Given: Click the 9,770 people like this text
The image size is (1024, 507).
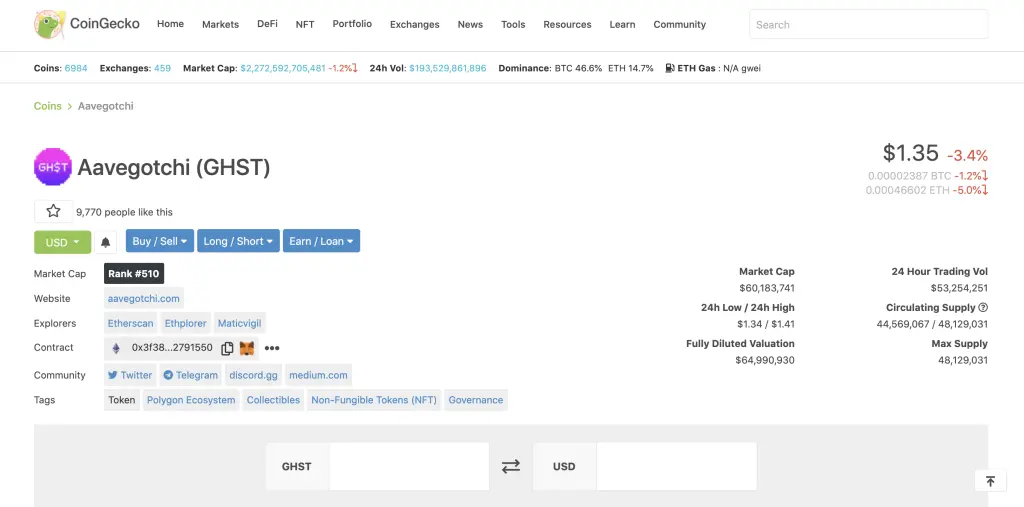Looking at the screenshot, I should 125,212.
